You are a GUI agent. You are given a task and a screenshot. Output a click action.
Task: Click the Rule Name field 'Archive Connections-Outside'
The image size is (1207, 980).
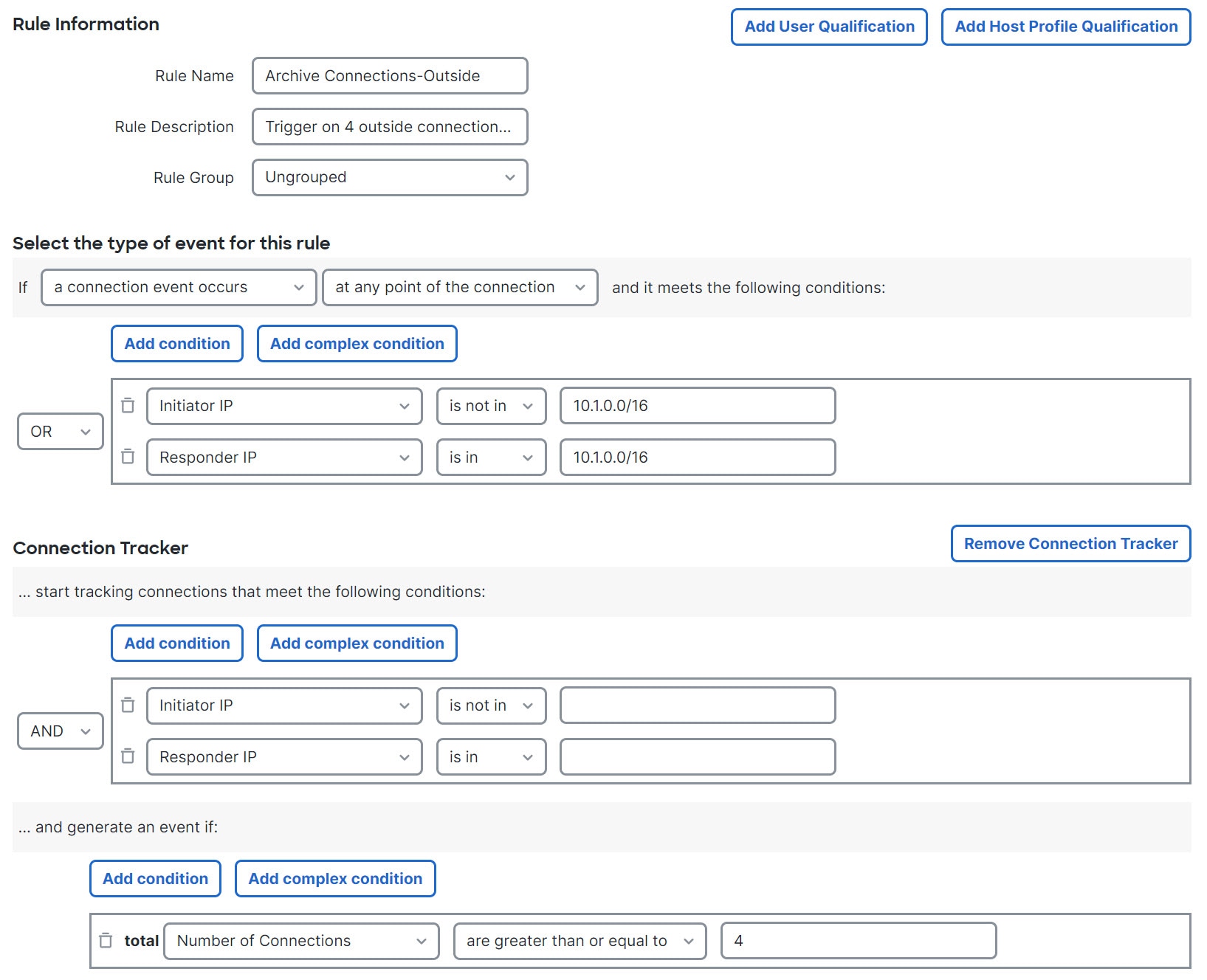pos(390,76)
